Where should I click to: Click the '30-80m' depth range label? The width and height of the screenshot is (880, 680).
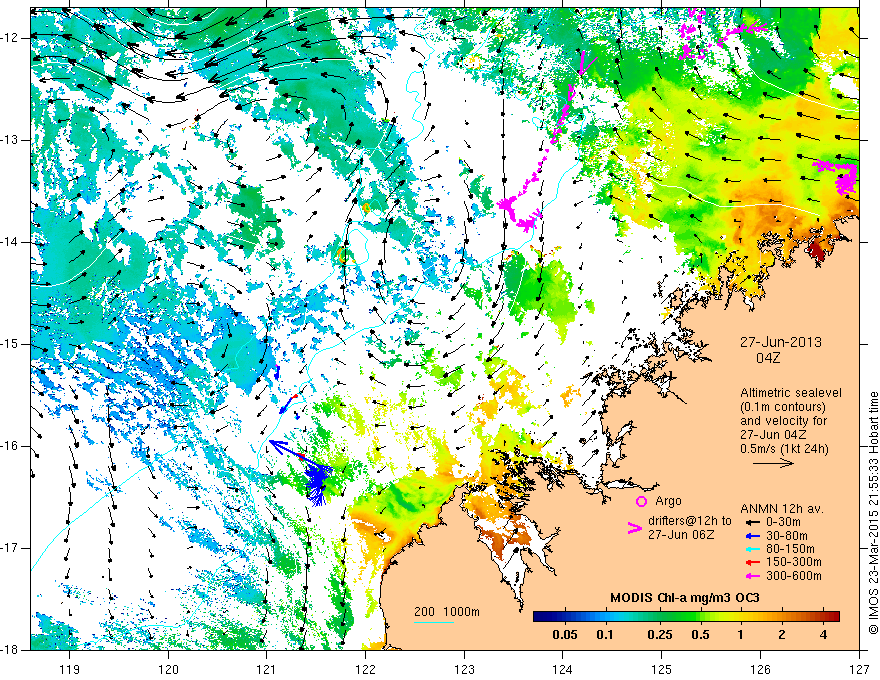(787, 536)
